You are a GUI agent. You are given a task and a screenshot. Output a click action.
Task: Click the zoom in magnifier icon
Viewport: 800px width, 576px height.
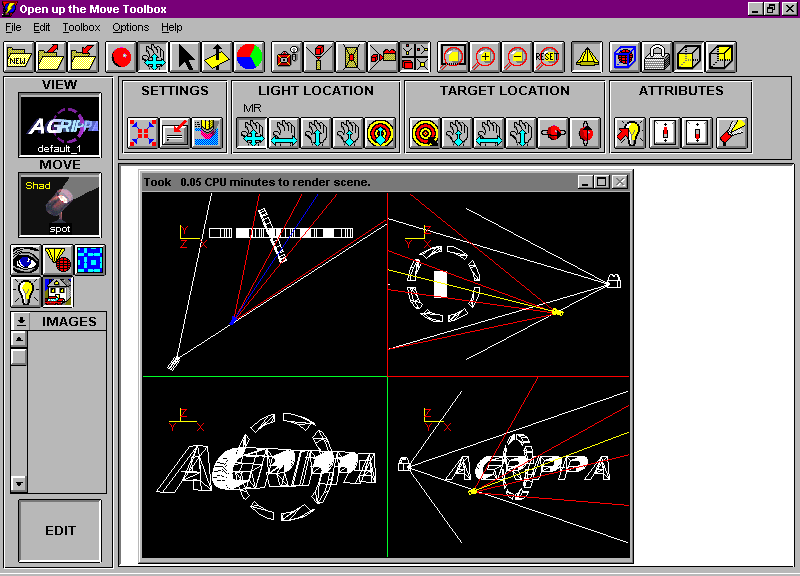click(x=485, y=57)
